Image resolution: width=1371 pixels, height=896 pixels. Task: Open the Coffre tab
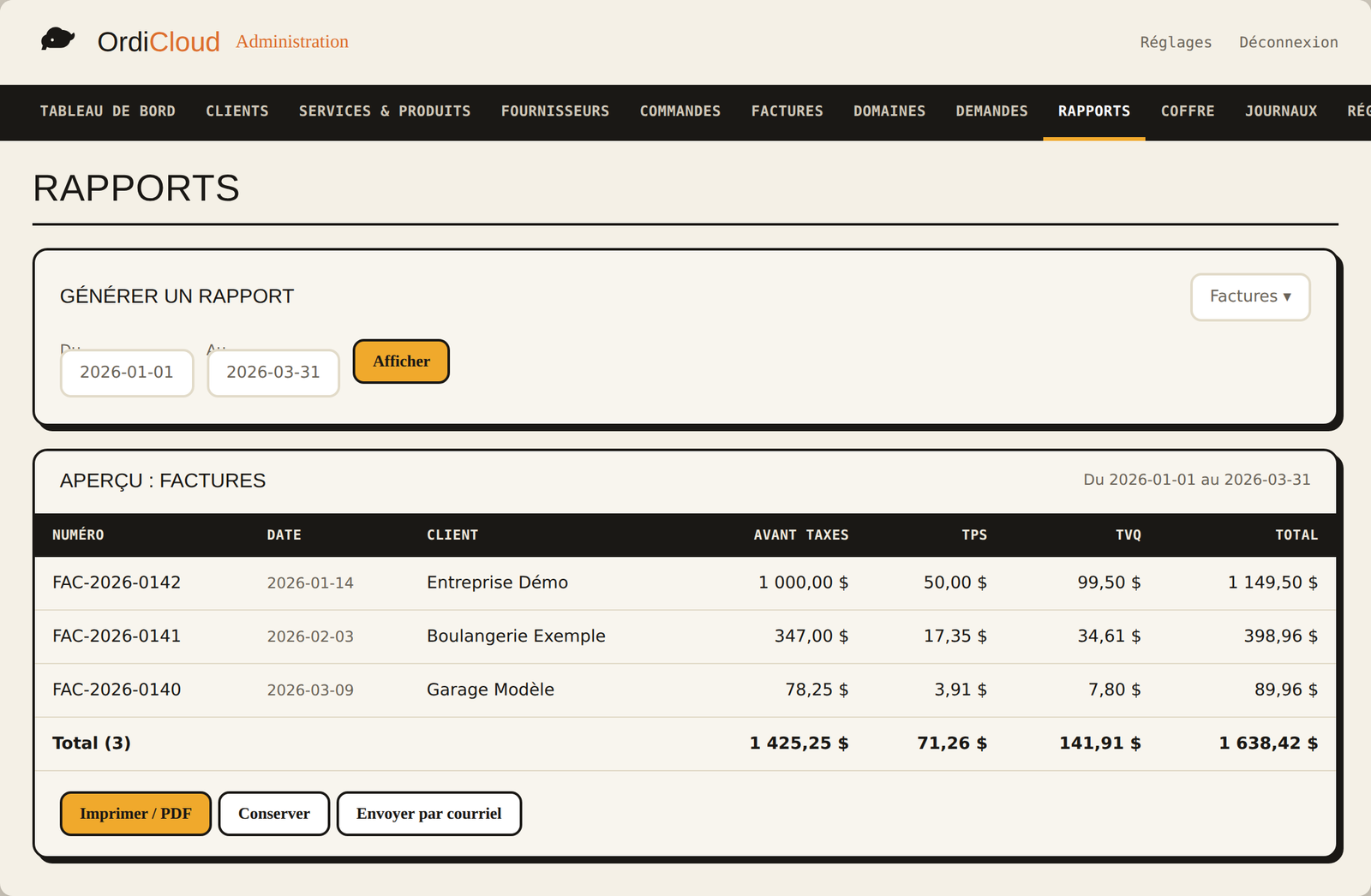pyautogui.click(x=1188, y=111)
